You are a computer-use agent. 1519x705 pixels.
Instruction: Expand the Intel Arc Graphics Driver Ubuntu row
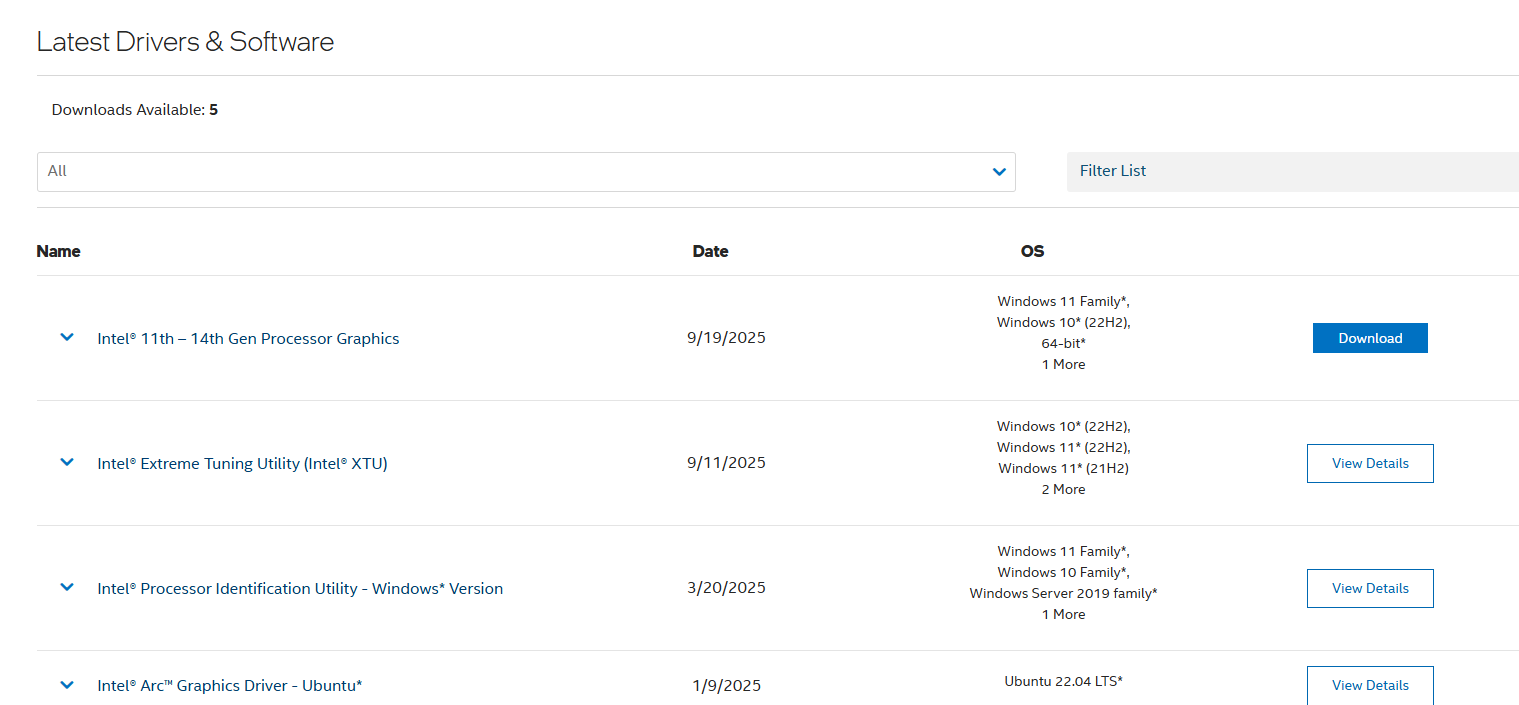67,686
